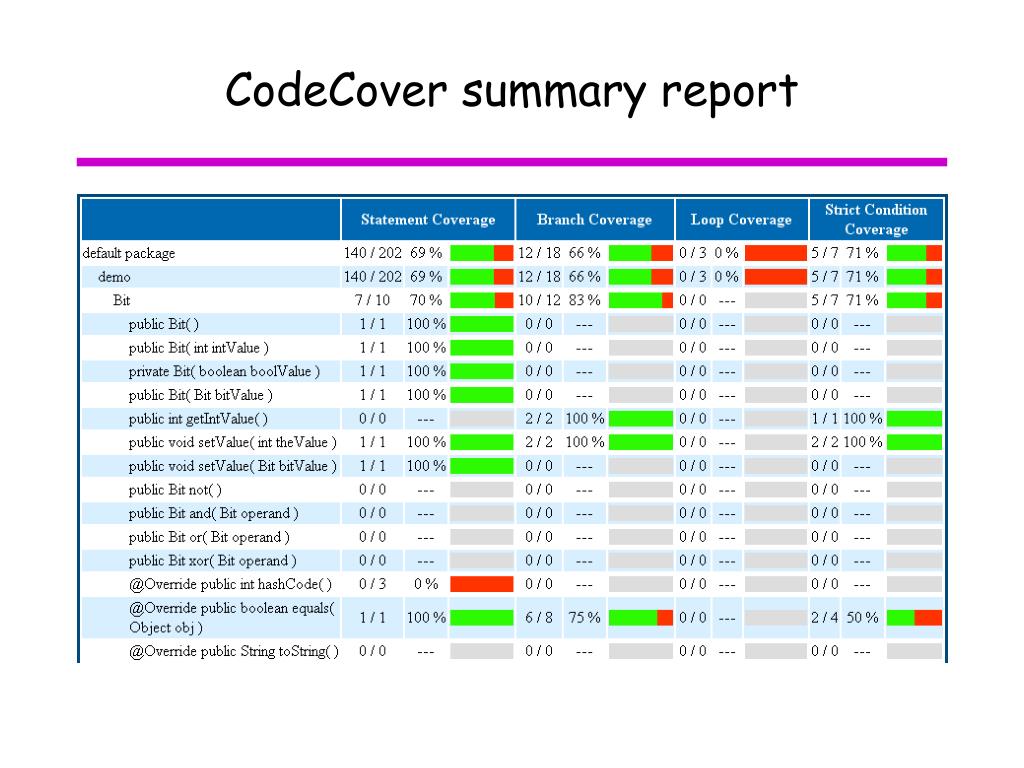Click default package statement coverage bar
Screen dimensions: 1024x768
482,253
